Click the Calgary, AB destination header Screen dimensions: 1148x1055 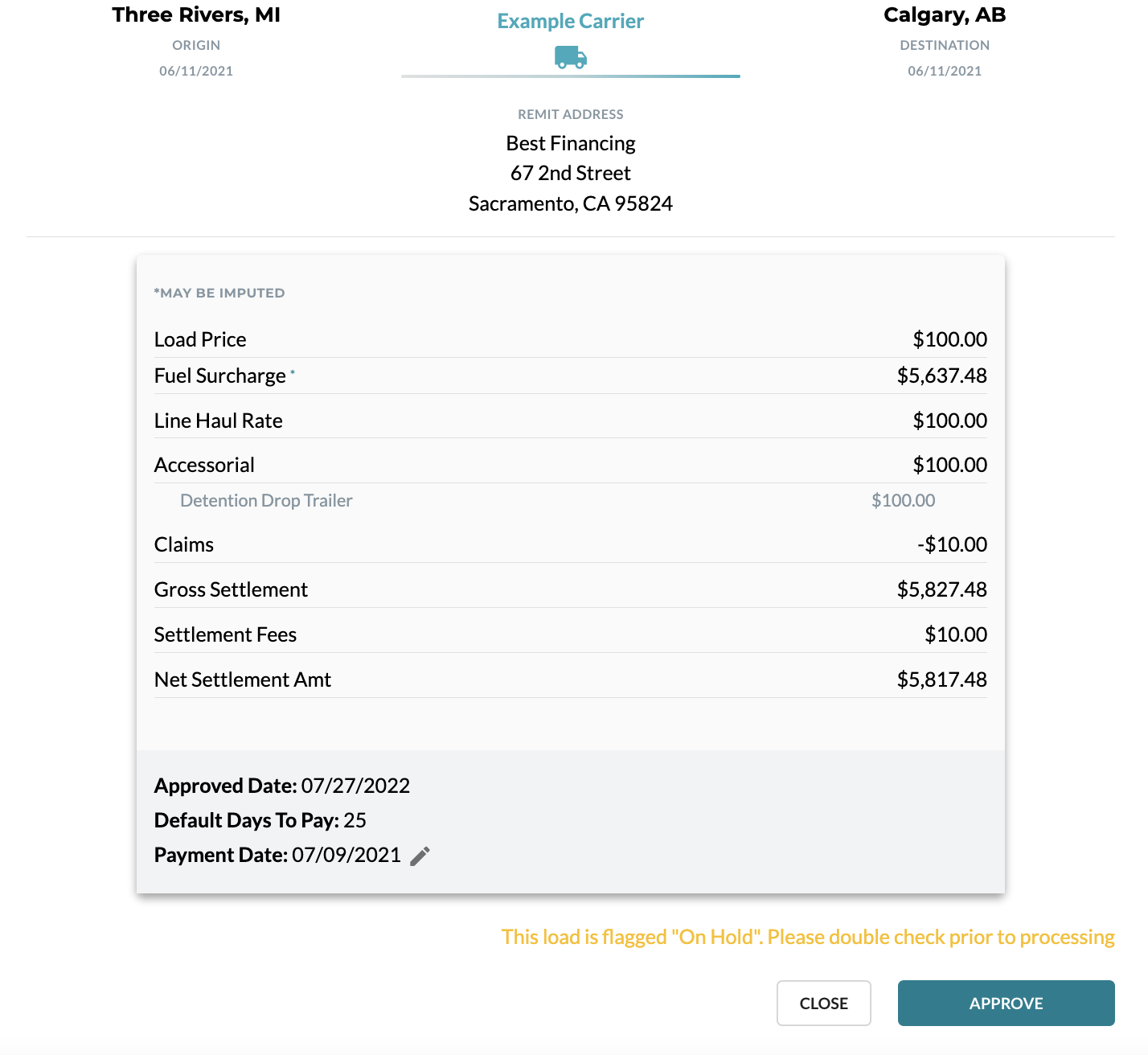944,14
